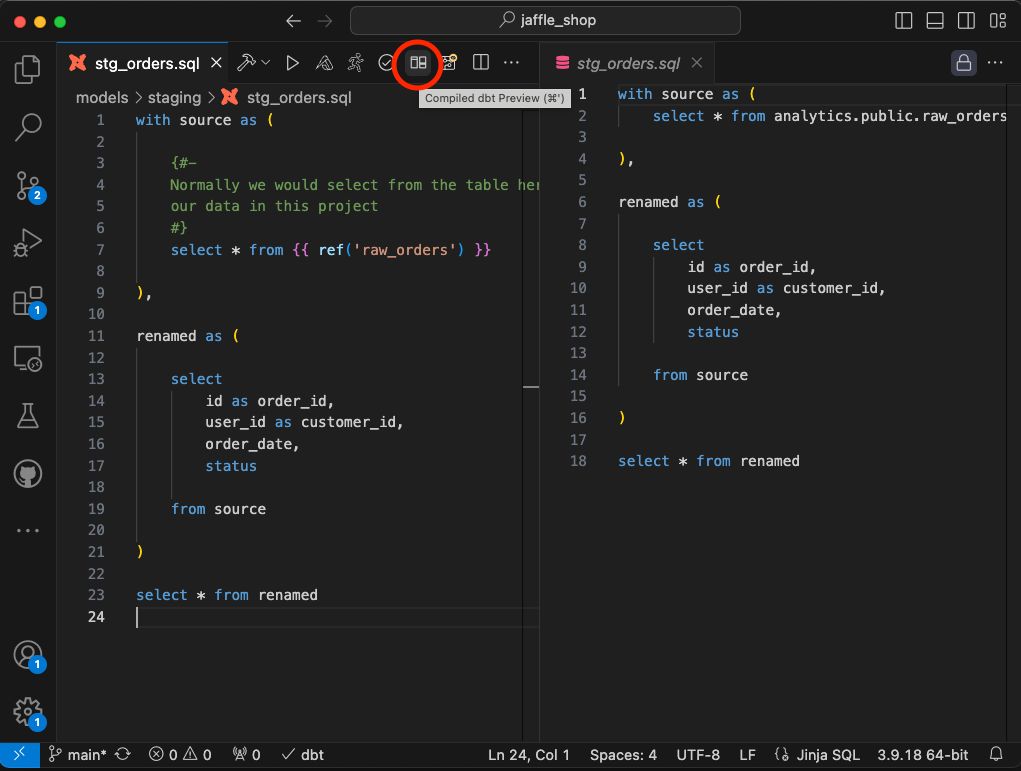Switch to the left stg_orders.sql tab
The height and width of the screenshot is (771, 1021).
coord(146,63)
